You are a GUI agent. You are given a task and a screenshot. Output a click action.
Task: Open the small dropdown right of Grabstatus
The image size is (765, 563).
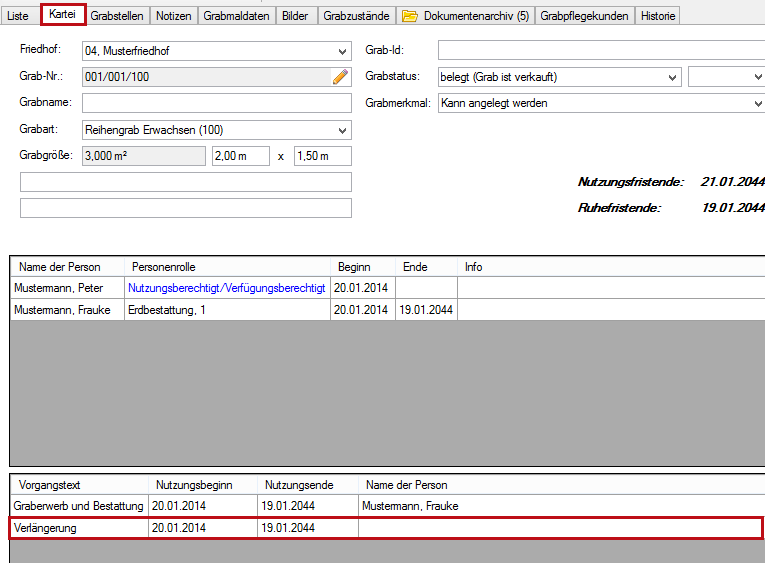coord(755,77)
